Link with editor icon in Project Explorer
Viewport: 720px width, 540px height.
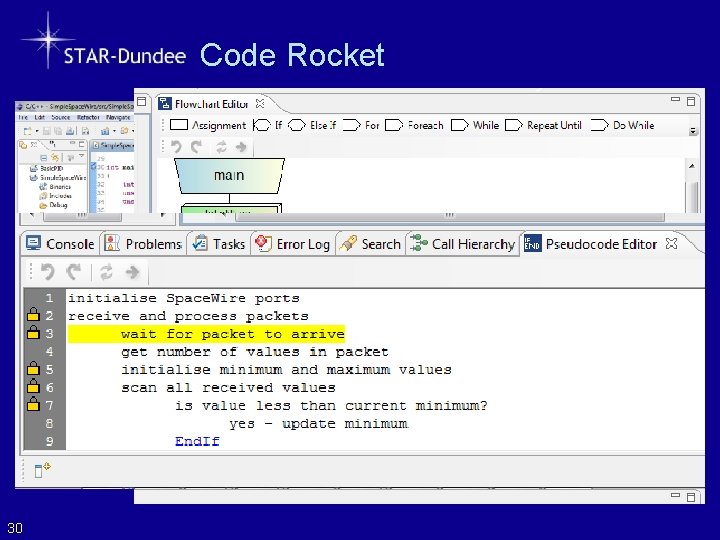55,158
